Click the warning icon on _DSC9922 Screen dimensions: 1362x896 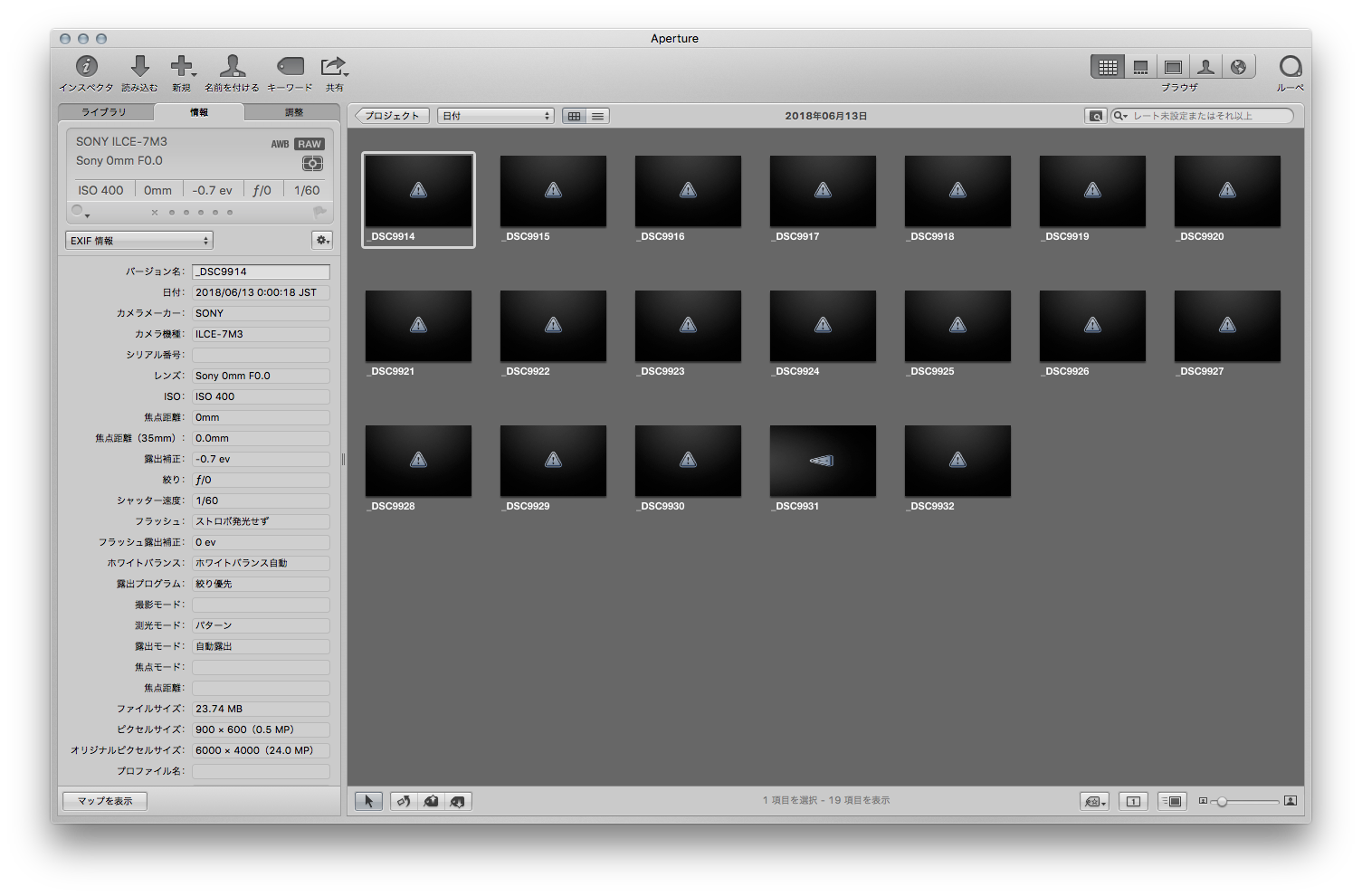(x=553, y=325)
